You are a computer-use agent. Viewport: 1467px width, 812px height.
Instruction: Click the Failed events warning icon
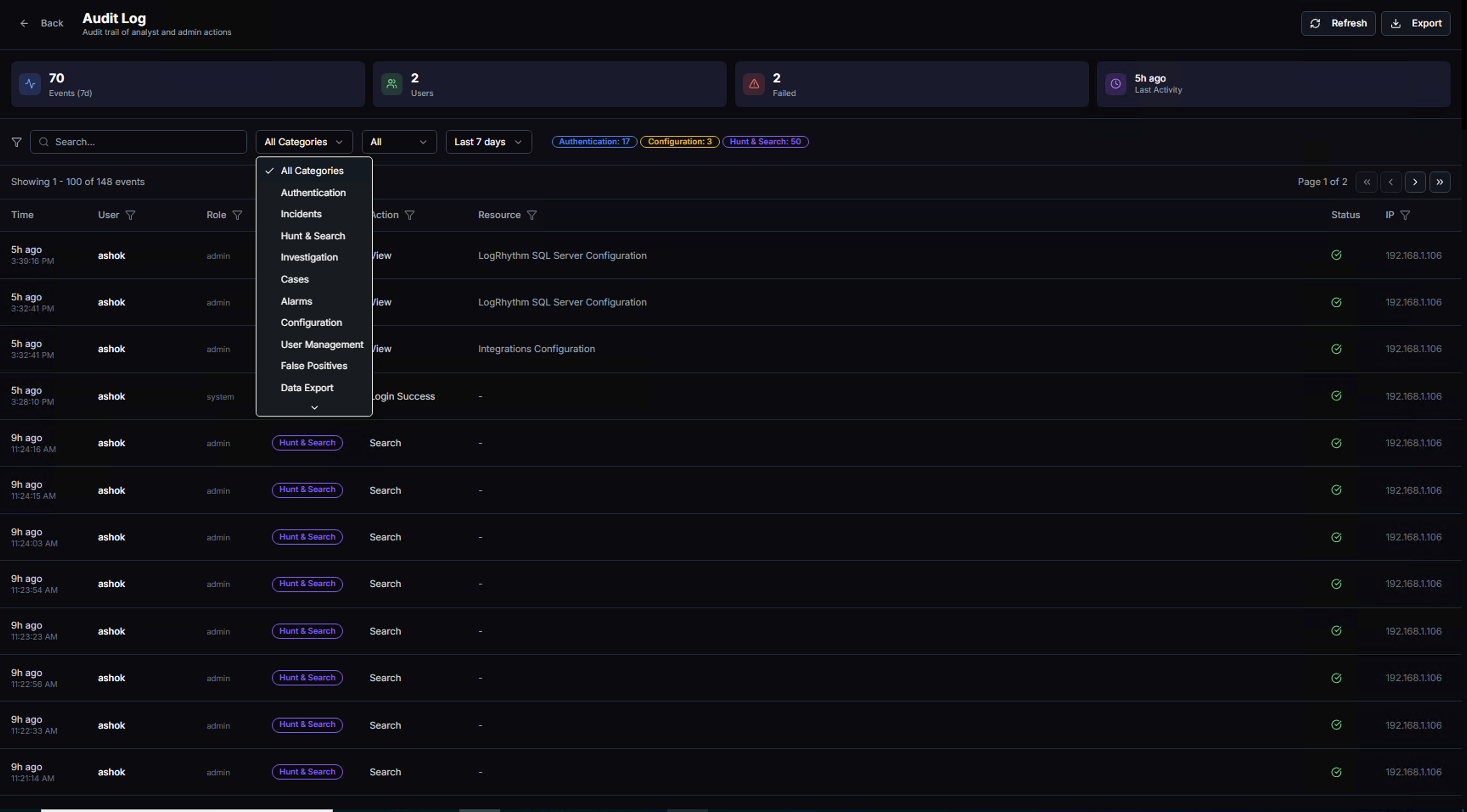[753, 84]
